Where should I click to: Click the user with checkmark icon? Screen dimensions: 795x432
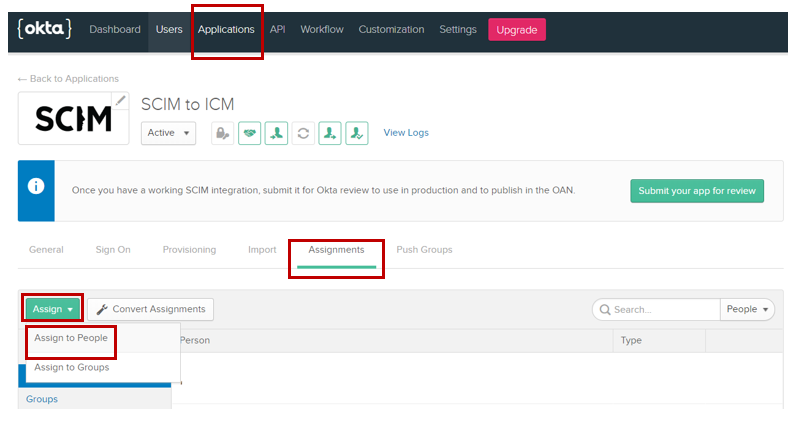358,133
